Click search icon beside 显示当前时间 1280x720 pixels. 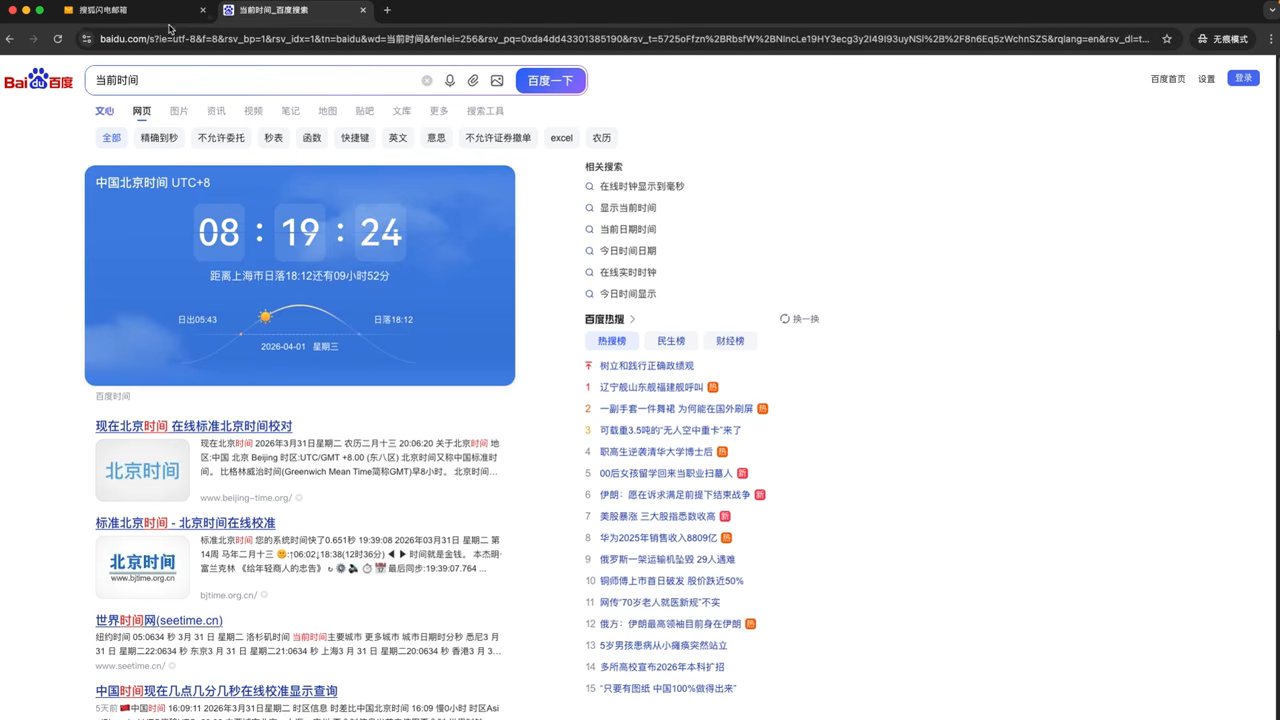590,208
